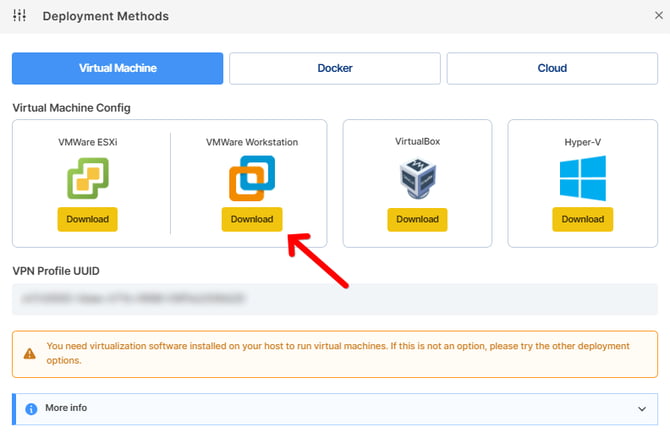This screenshot has height=438, width=670.
Task: Switch to the Docker tab
Action: point(335,68)
